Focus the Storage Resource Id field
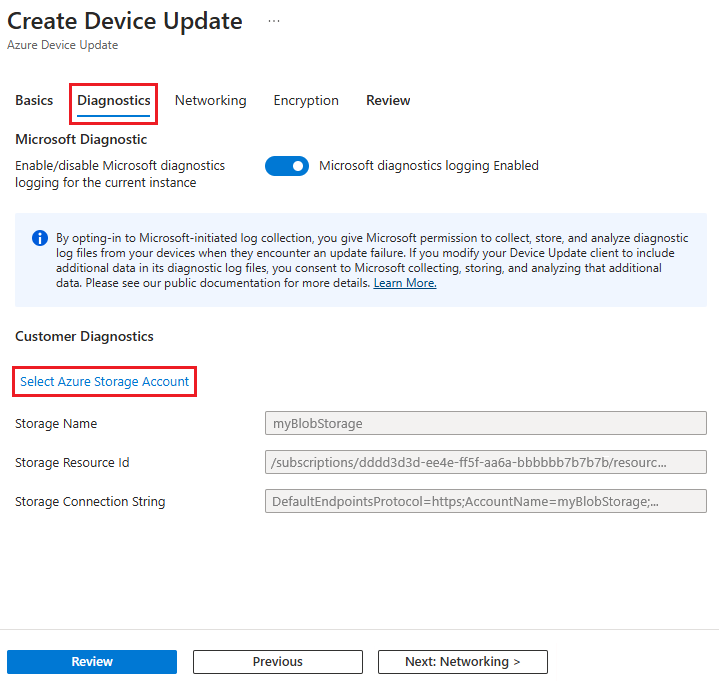Image resolution: width=719 pixels, height=686 pixels. pos(485,462)
